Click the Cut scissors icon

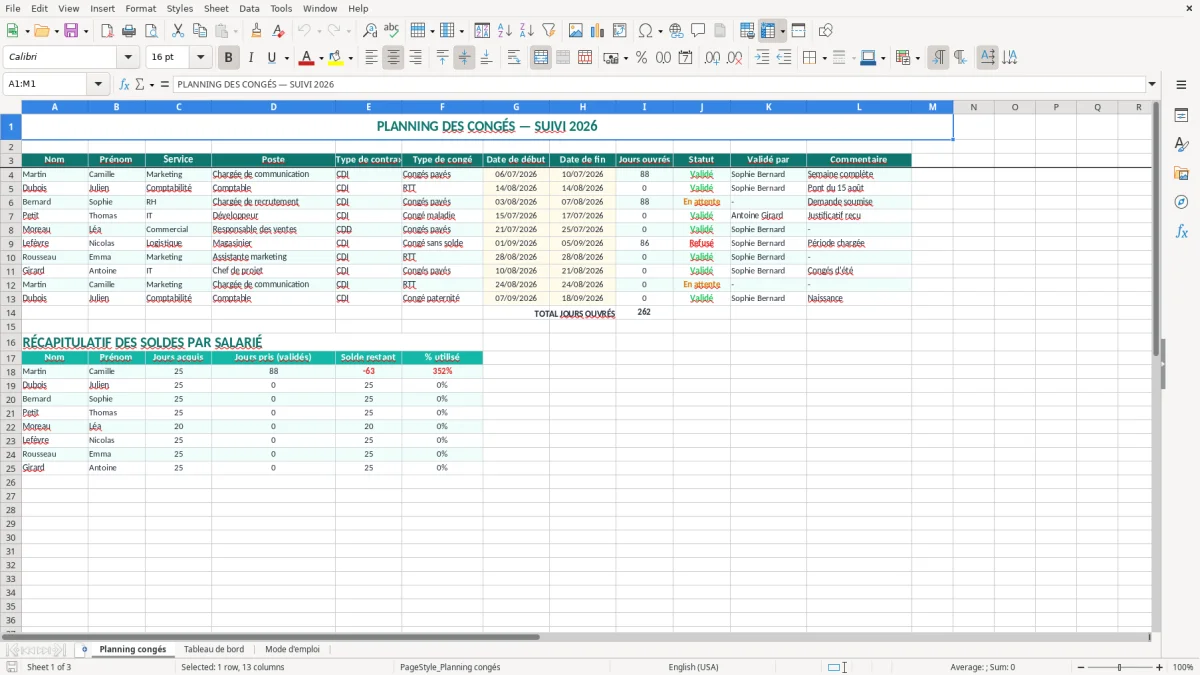178,31
